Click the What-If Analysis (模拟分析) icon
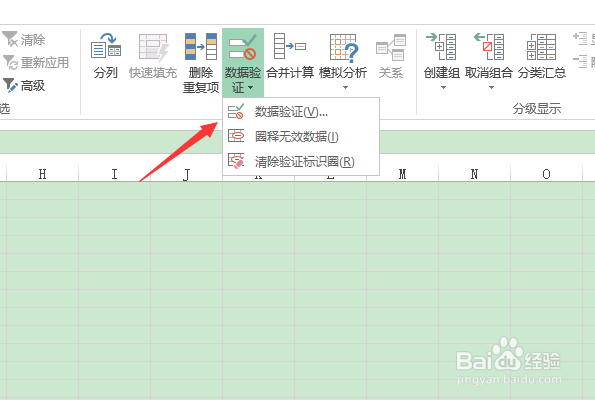This screenshot has height=400, width=595. pyautogui.click(x=343, y=47)
